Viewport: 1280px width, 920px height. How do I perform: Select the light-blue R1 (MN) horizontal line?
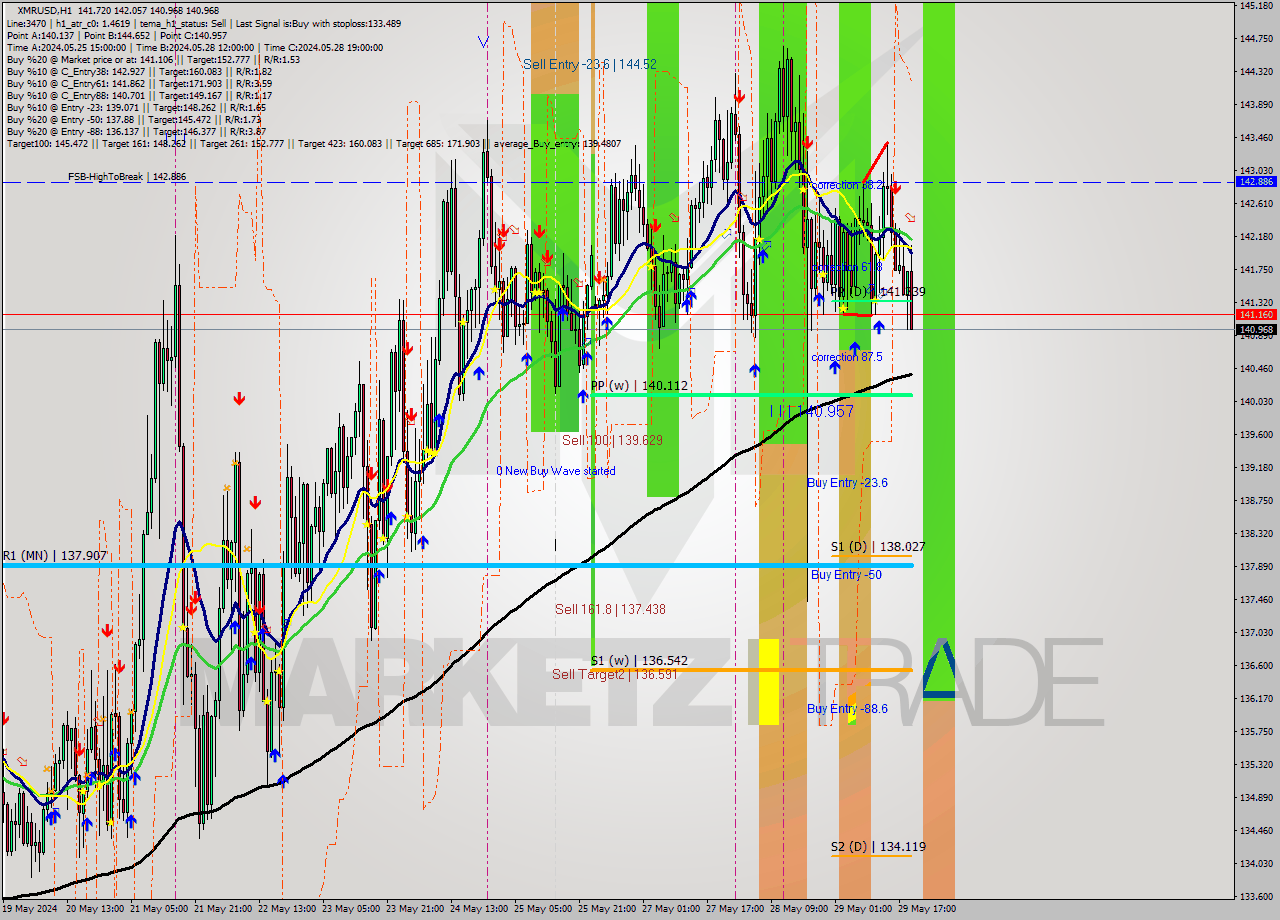coord(457,566)
